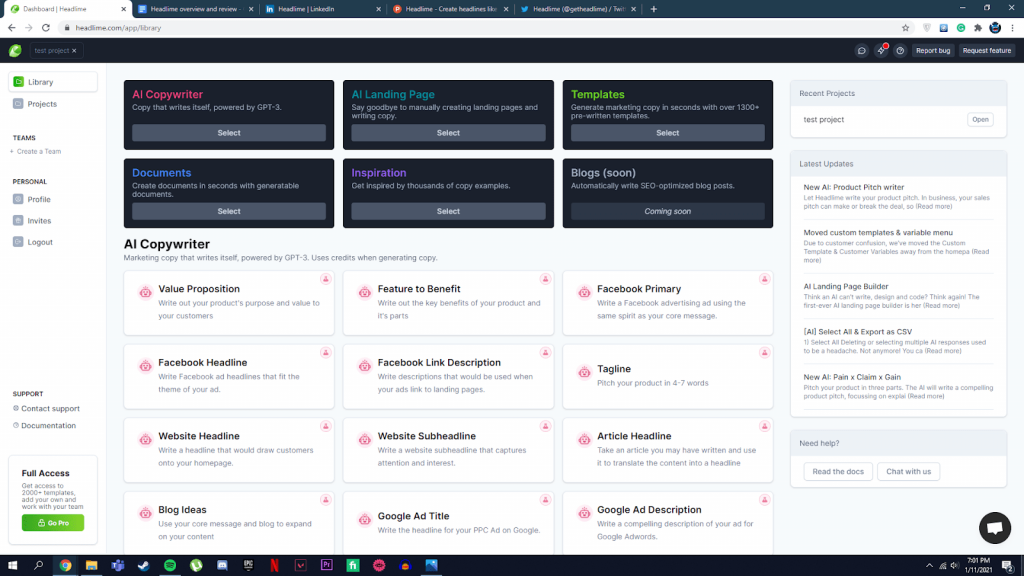Open Discord from the taskbar
This screenshot has width=1024, height=576.
pyautogui.click(x=222, y=566)
